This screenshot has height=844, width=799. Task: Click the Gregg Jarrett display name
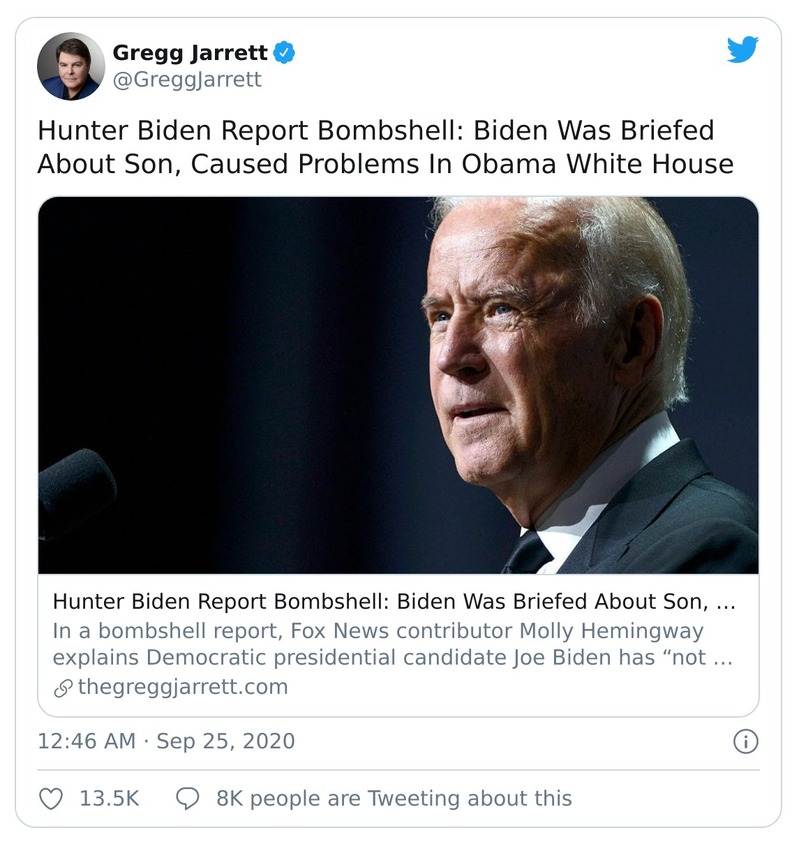[x=190, y=52]
